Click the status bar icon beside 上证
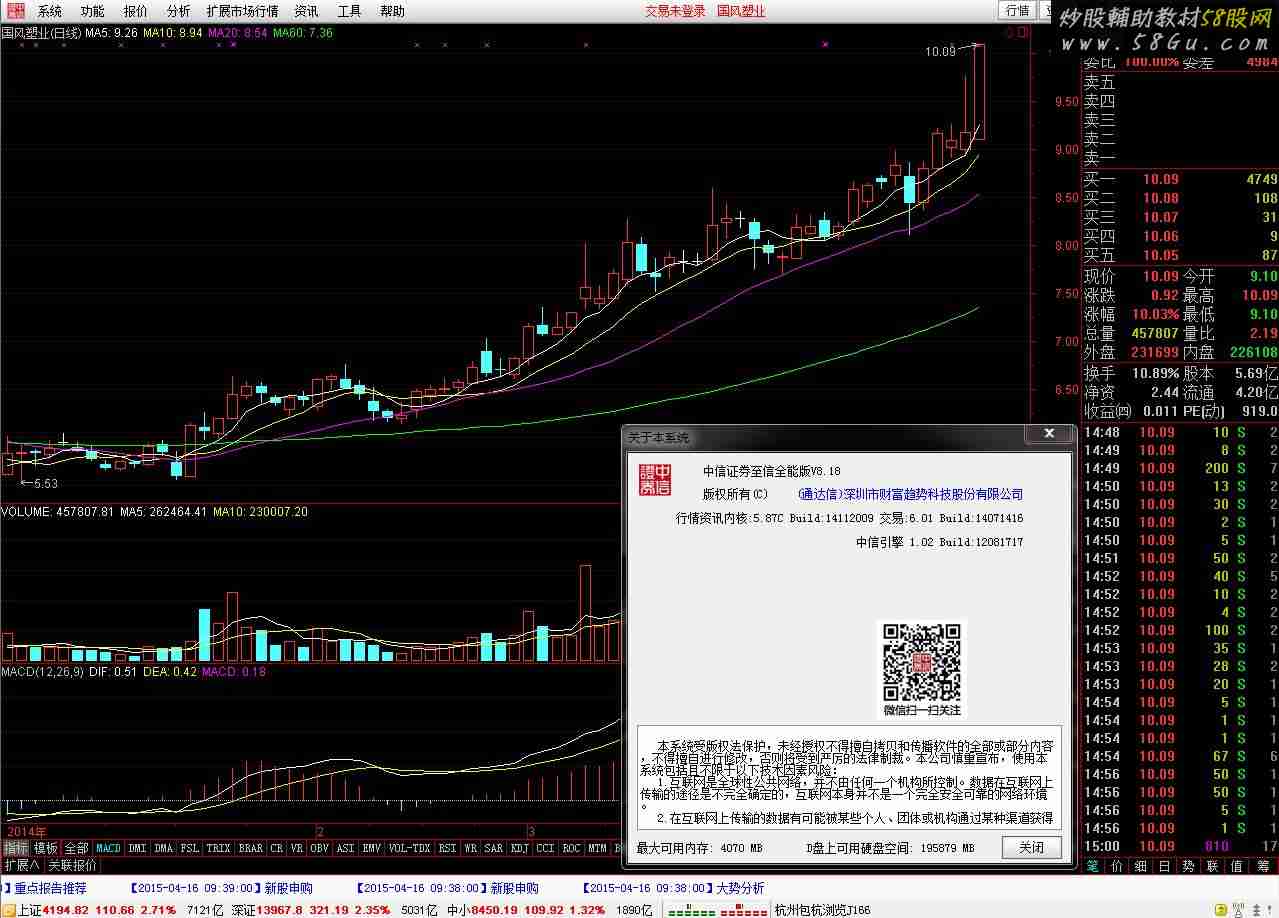The width and height of the screenshot is (1279, 918). [8, 910]
